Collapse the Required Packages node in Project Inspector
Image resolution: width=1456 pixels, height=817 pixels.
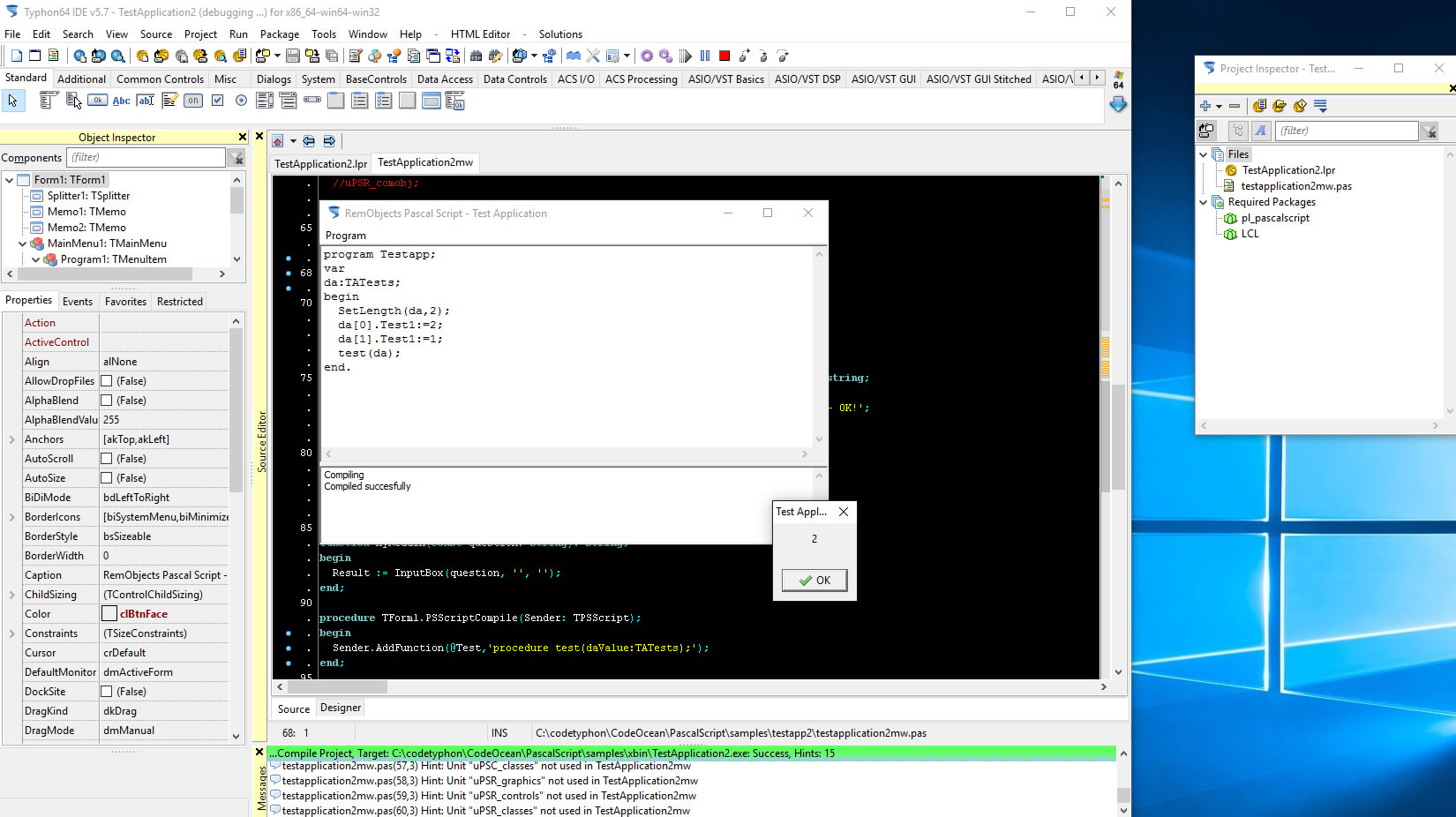[1203, 202]
